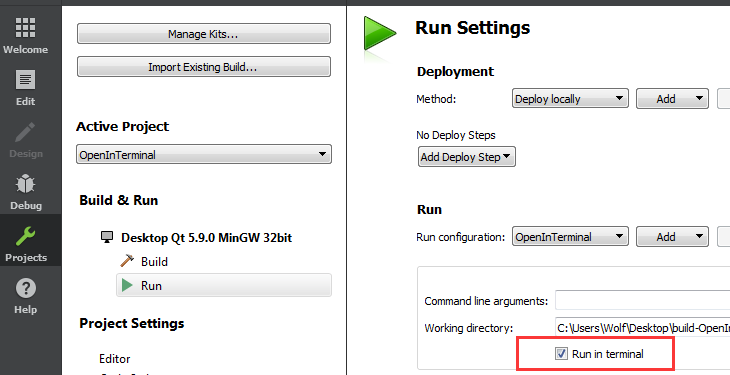This screenshot has height=375, width=730.
Task: Select Desktop Qt 5.9.0 MinGW 32bit kit
Action: pyautogui.click(x=206, y=238)
